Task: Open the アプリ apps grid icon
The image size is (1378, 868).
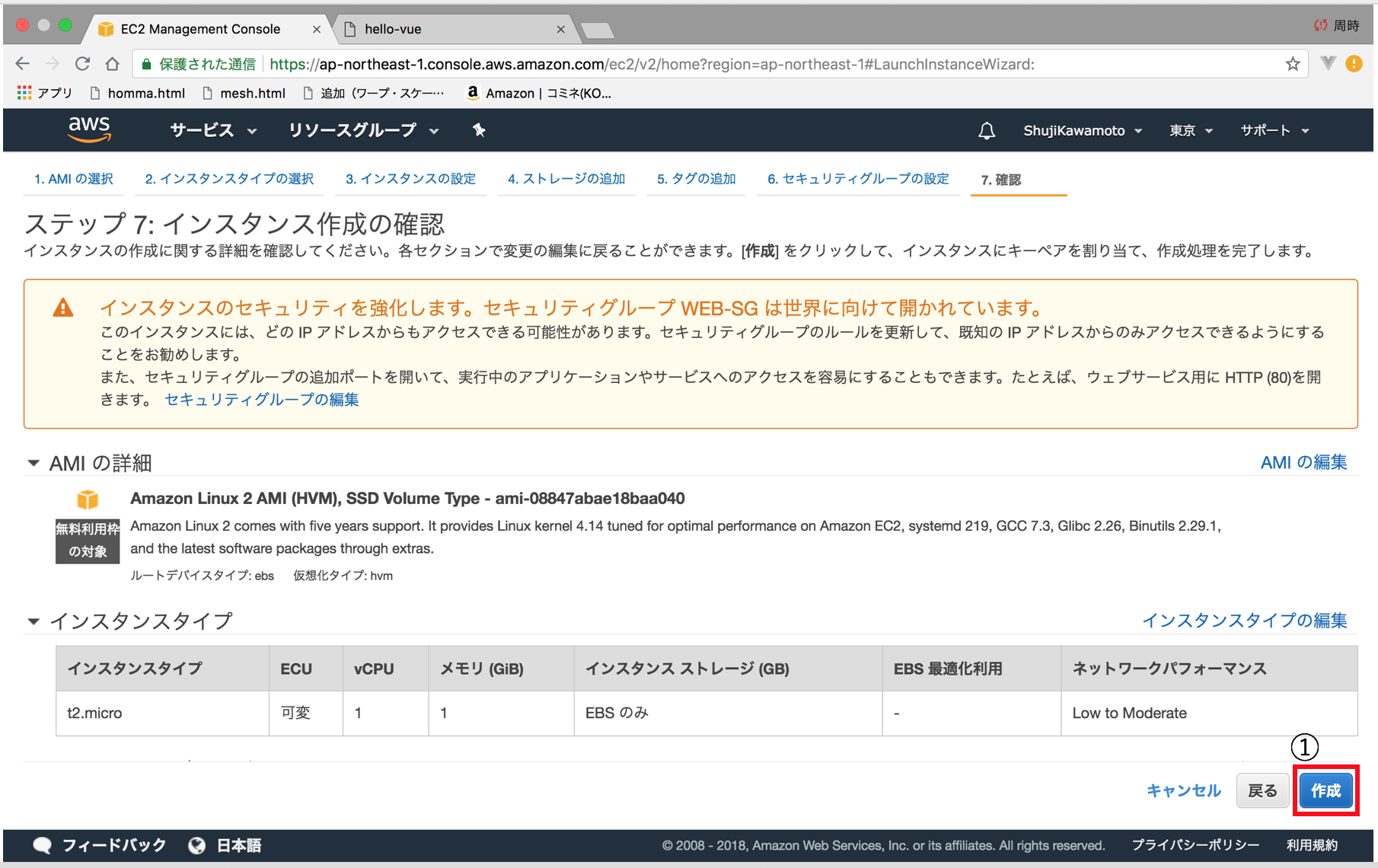Action: click(x=24, y=93)
